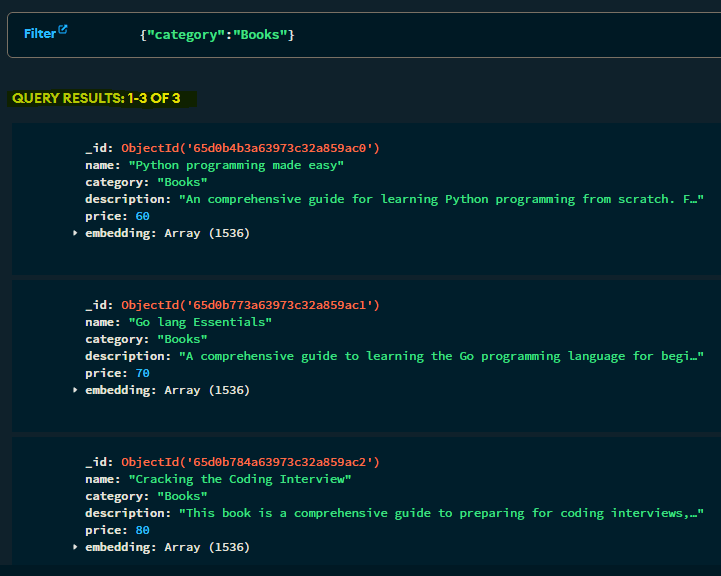Click the category value of the Go lang document
This screenshot has width=721, height=576.
click(x=182, y=339)
